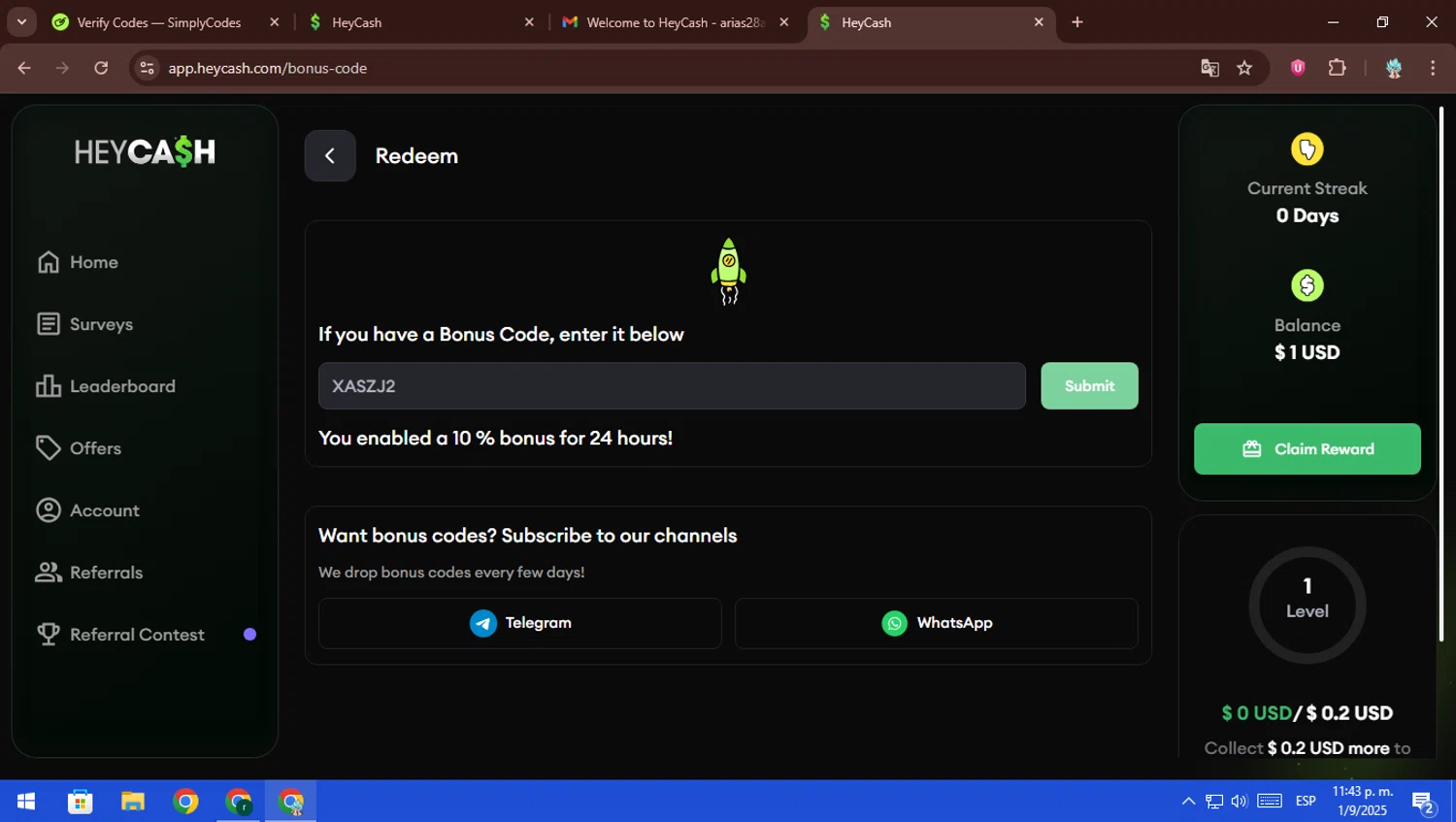1456x822 pixels.
Task: Open Referrals from the sidebar
Action: pos(89,573)
